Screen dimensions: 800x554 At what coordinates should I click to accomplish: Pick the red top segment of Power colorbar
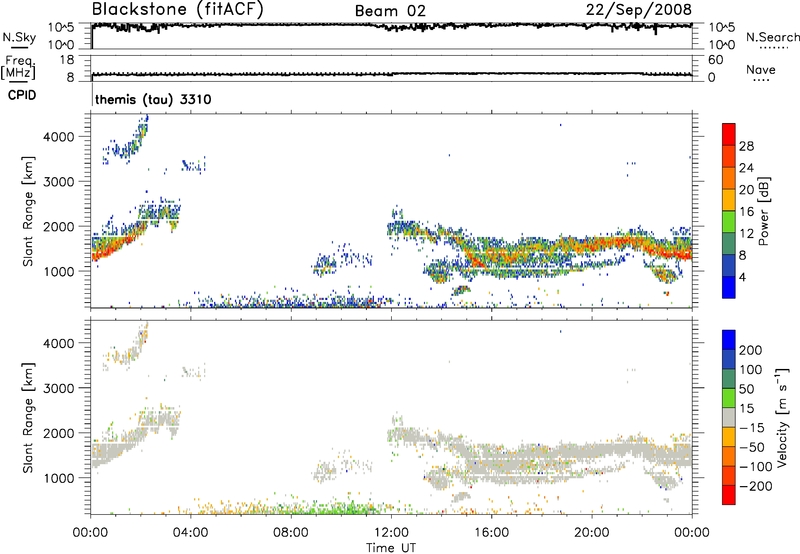point(729,134)
